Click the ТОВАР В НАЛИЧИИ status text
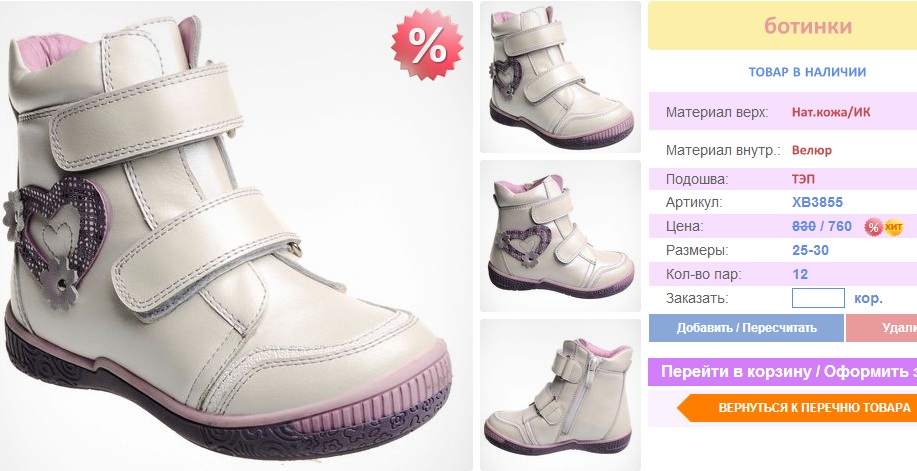The width and height of the screenshot is (917, 471). [807, 72]
